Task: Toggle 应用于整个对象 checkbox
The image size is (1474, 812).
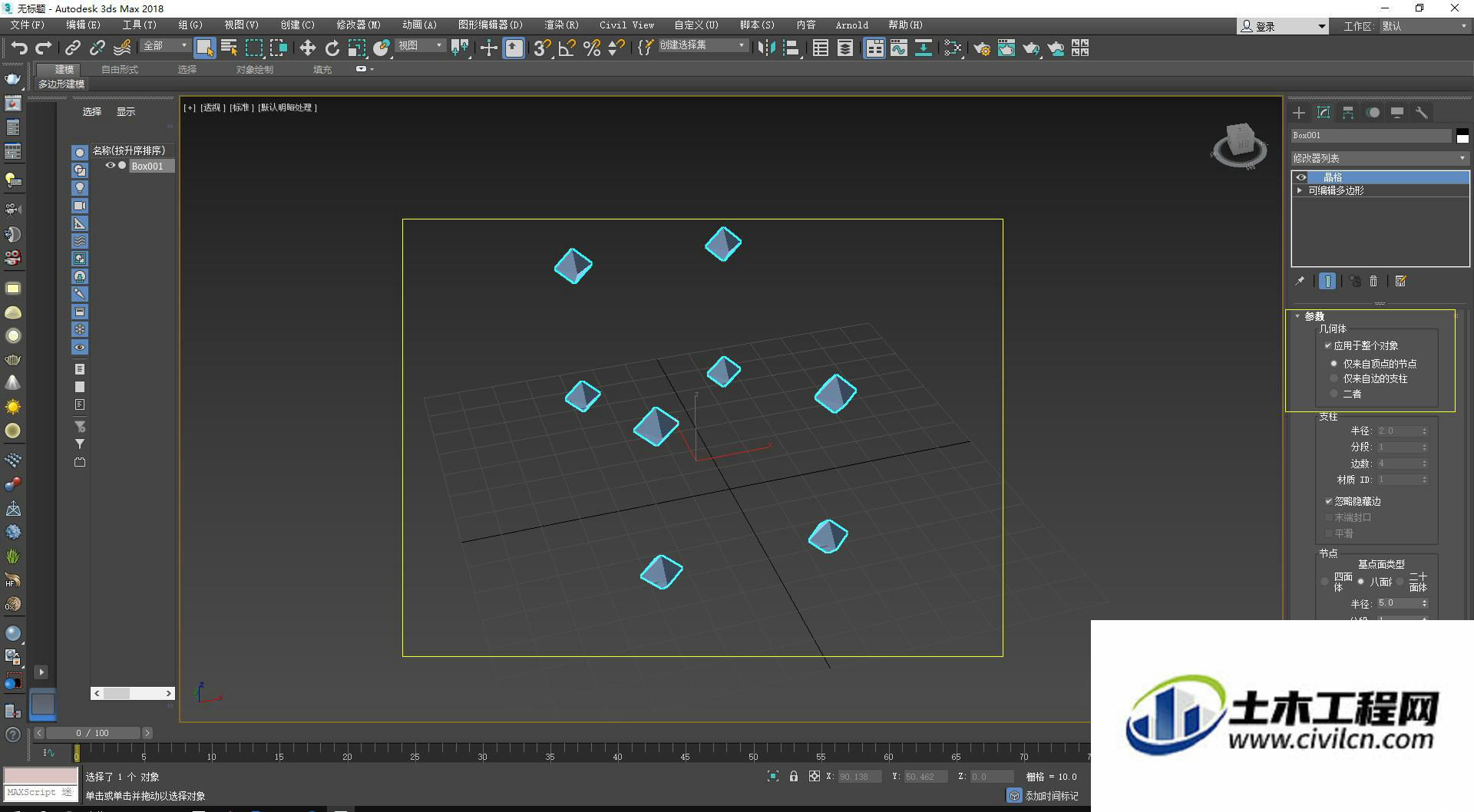Action: (1328, 345)
